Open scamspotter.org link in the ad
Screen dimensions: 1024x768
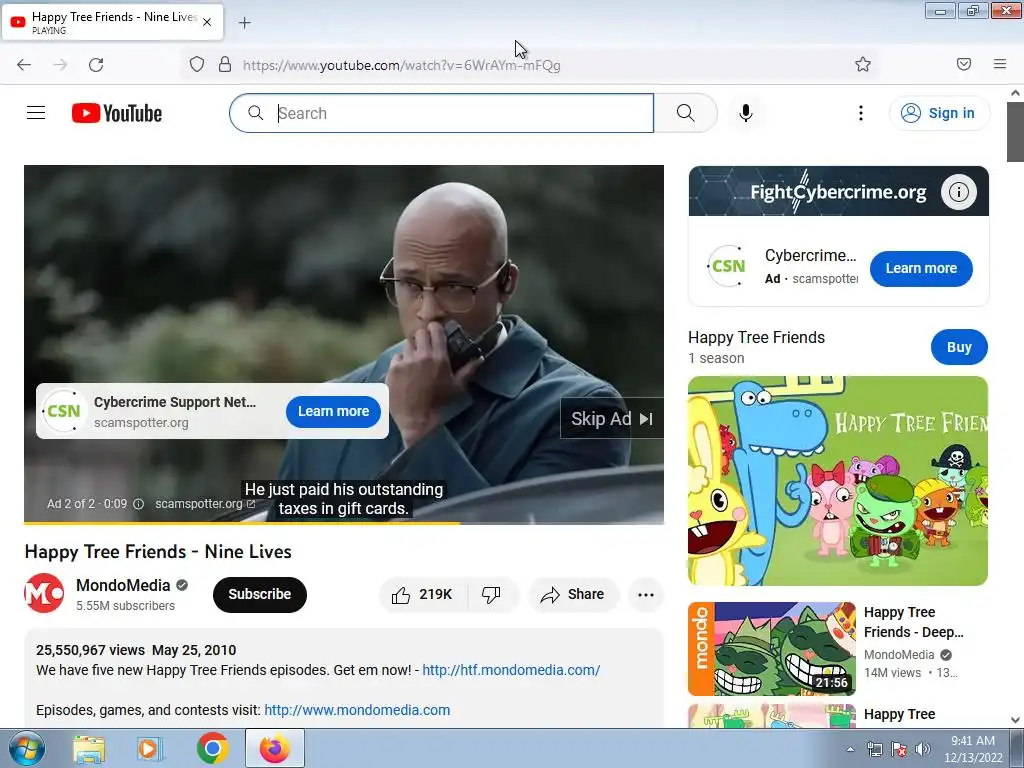coord(204,504)
